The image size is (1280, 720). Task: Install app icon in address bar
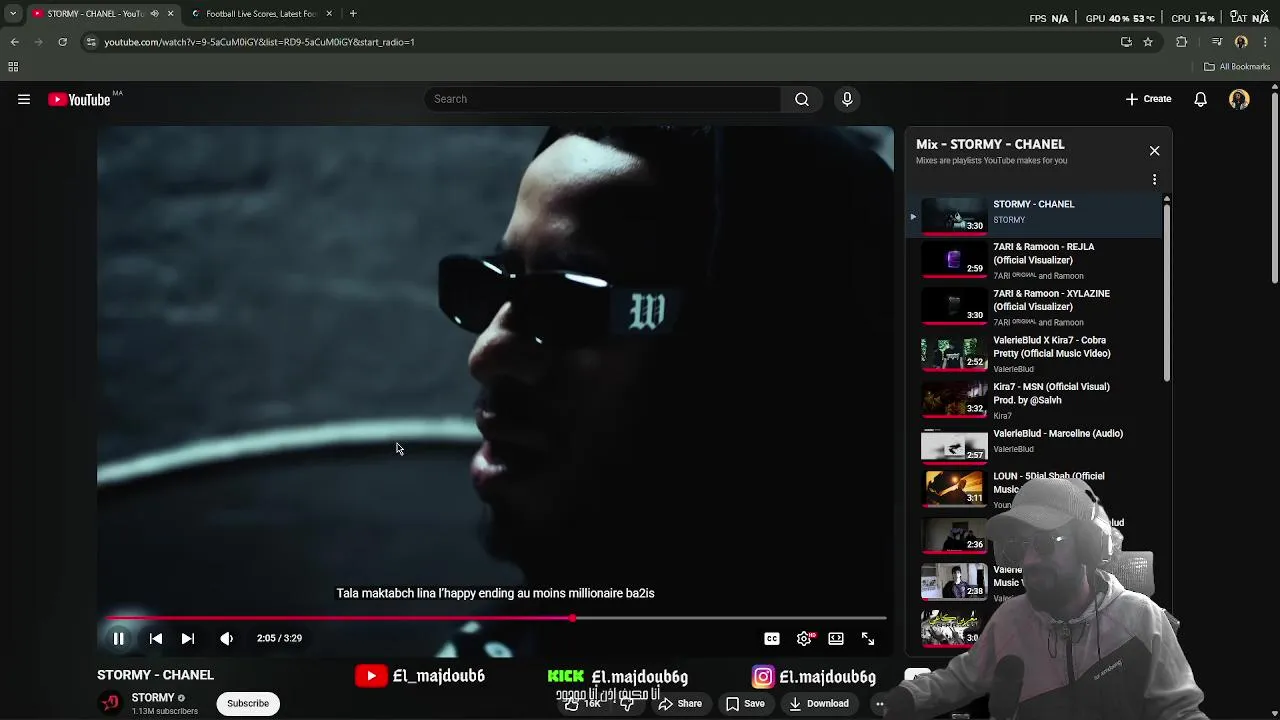coord(1126,42)
